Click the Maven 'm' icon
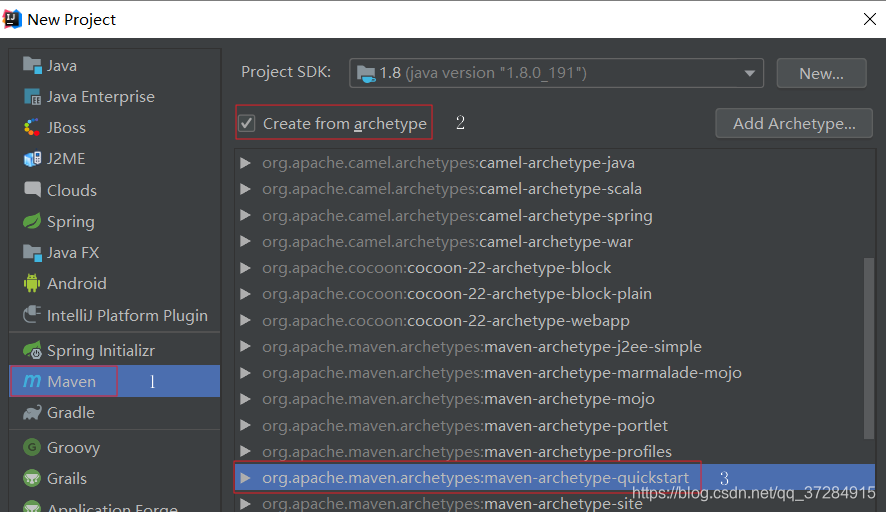Image resolution: width=886 pixels, height=512 pixels. pos(32,381)
